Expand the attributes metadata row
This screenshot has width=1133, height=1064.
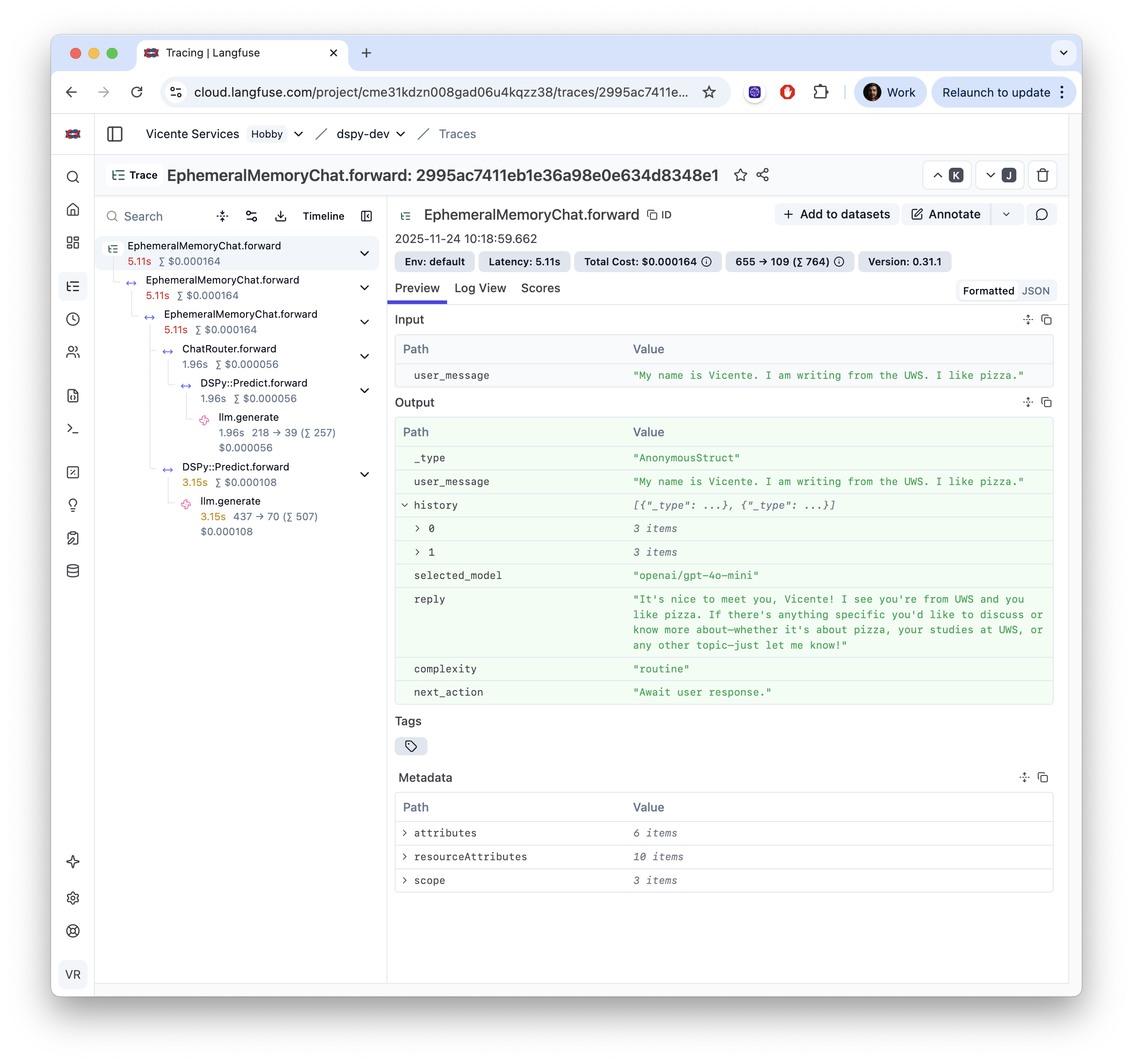[405, 833]
